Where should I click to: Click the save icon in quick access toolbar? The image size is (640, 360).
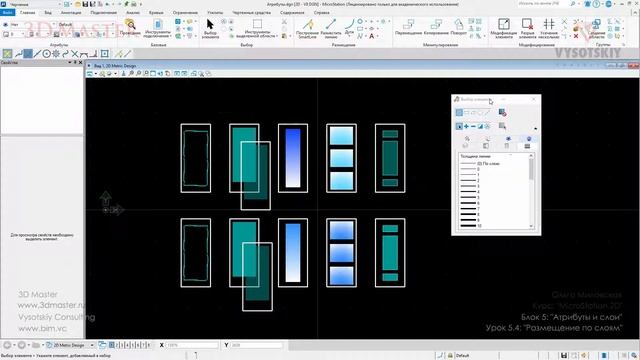[x=85, y=4]
